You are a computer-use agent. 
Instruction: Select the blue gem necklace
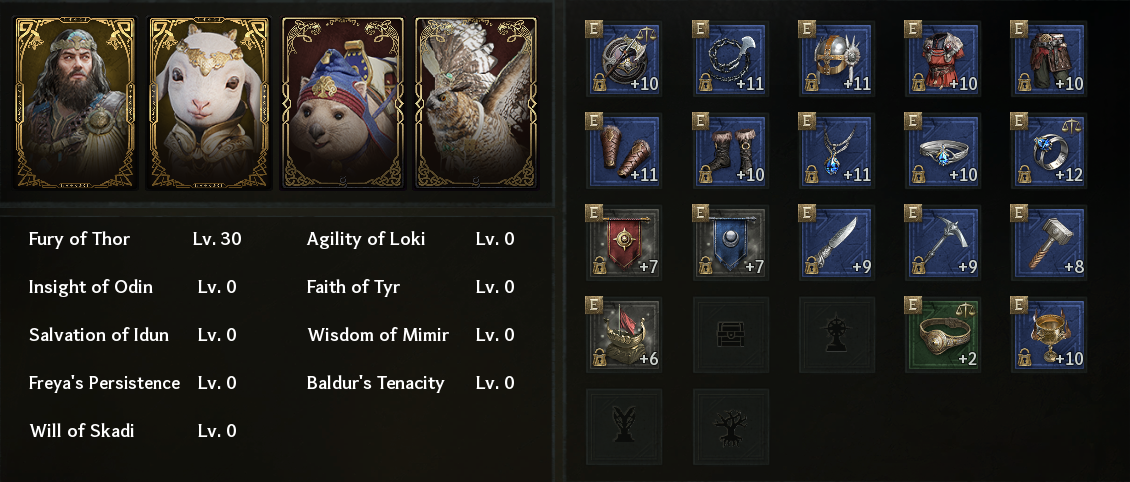click(x=837, y=150)
